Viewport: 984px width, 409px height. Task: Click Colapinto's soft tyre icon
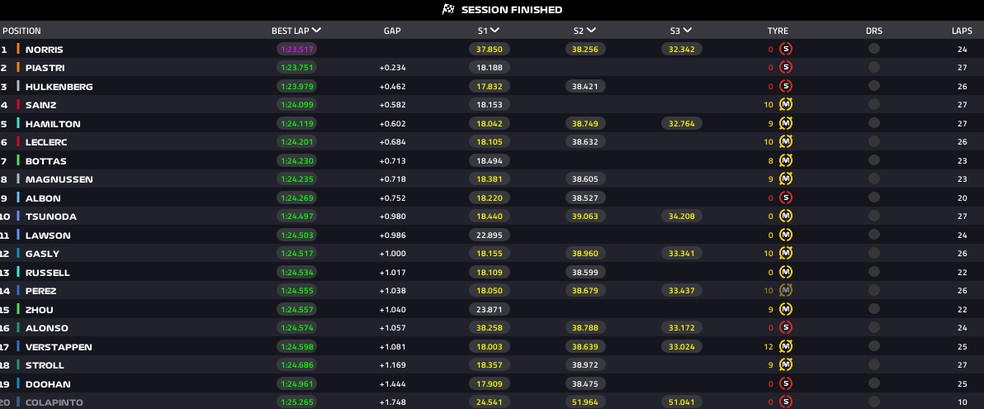click(786, 401)
